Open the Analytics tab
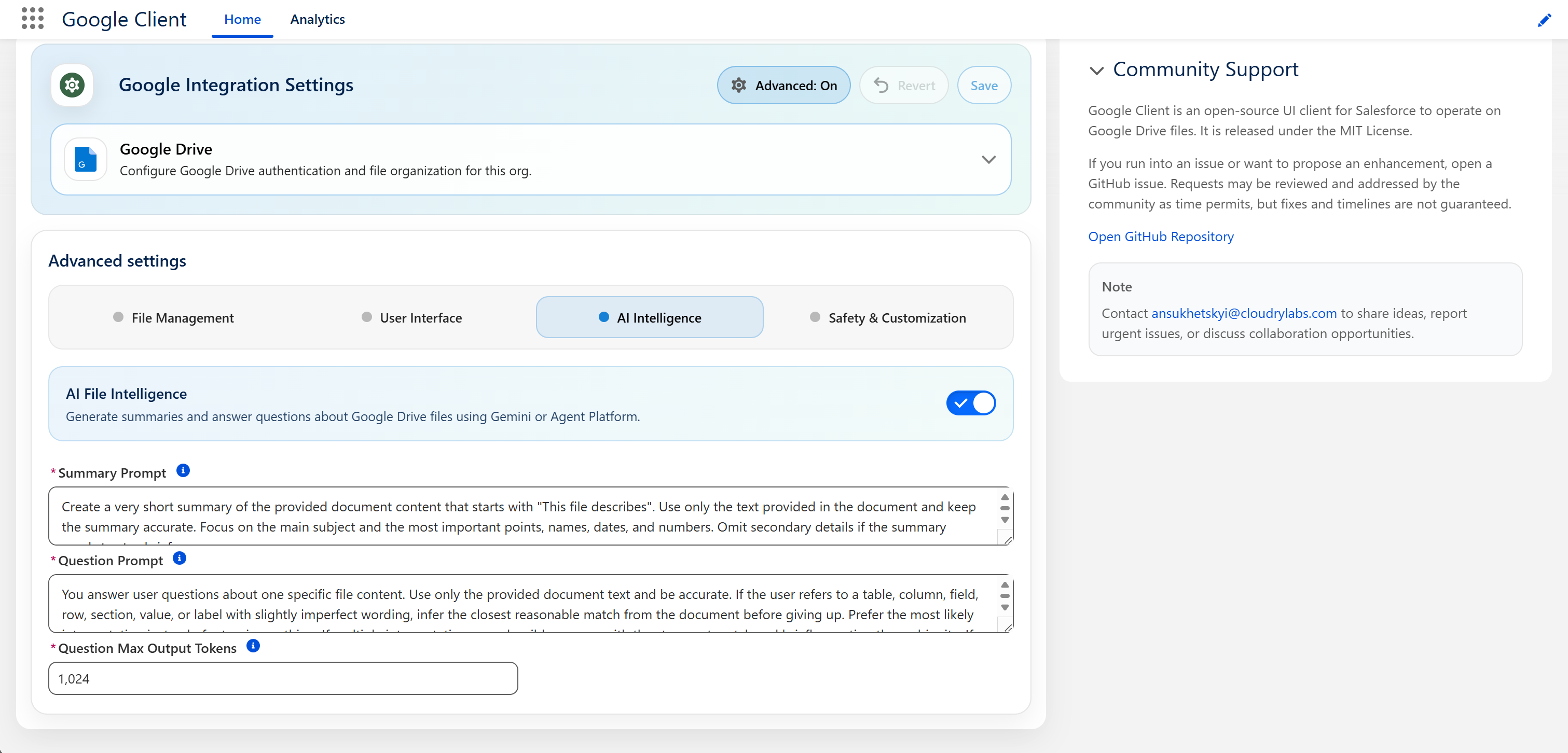 (x=317, y=20)
